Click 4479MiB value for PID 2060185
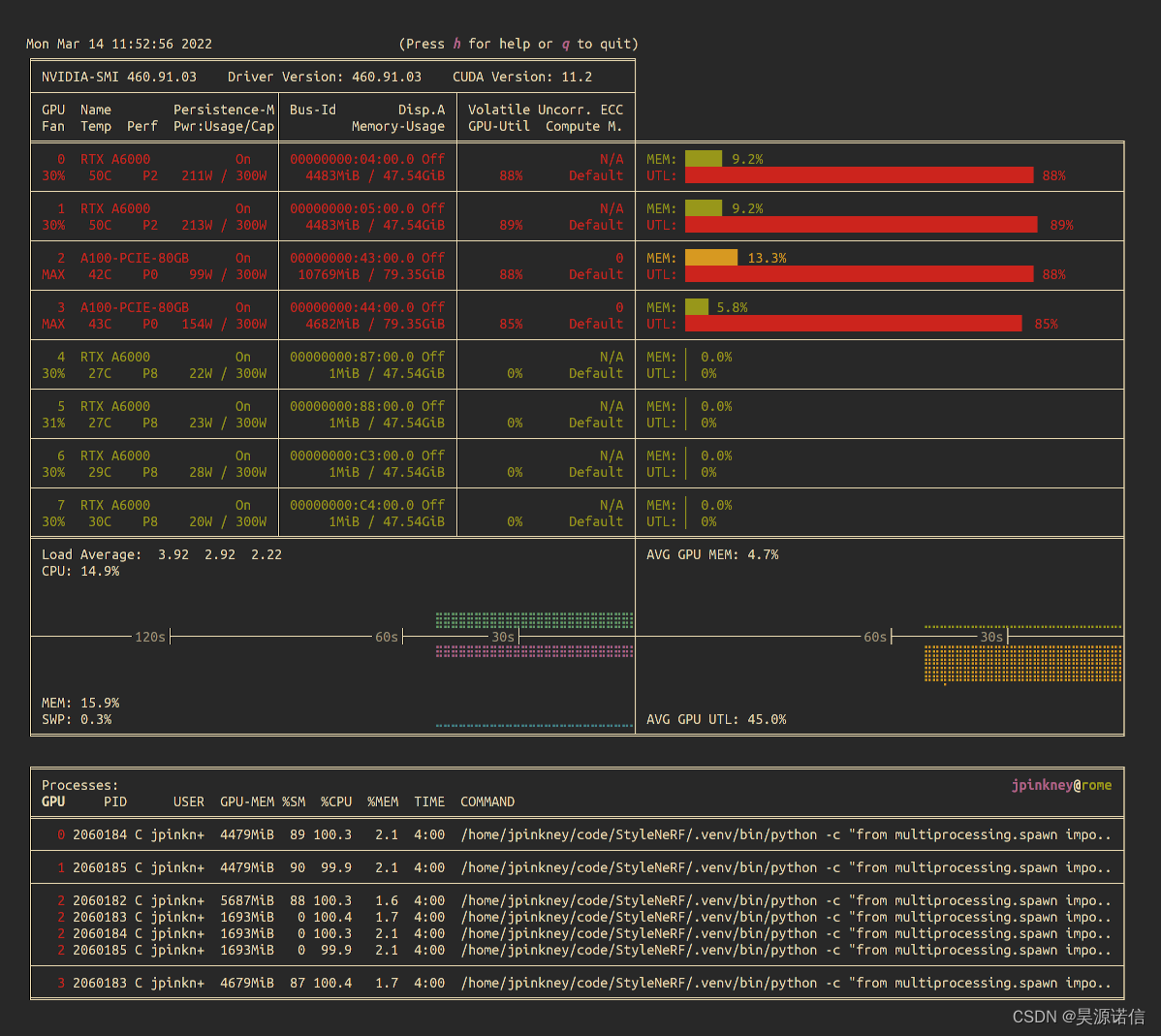The width and height of the screenshot is (1161, 1036). click(x=246, y=867)
